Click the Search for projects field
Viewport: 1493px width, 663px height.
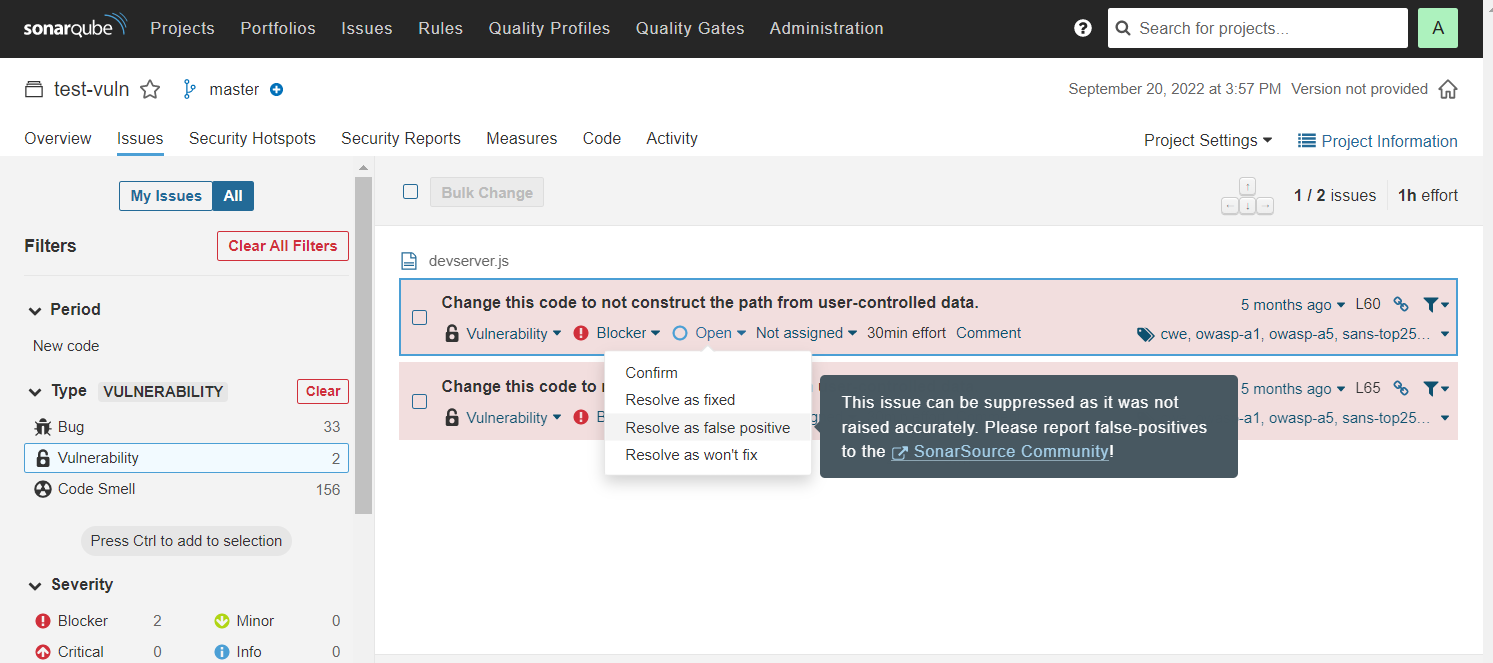(1256, 28)
